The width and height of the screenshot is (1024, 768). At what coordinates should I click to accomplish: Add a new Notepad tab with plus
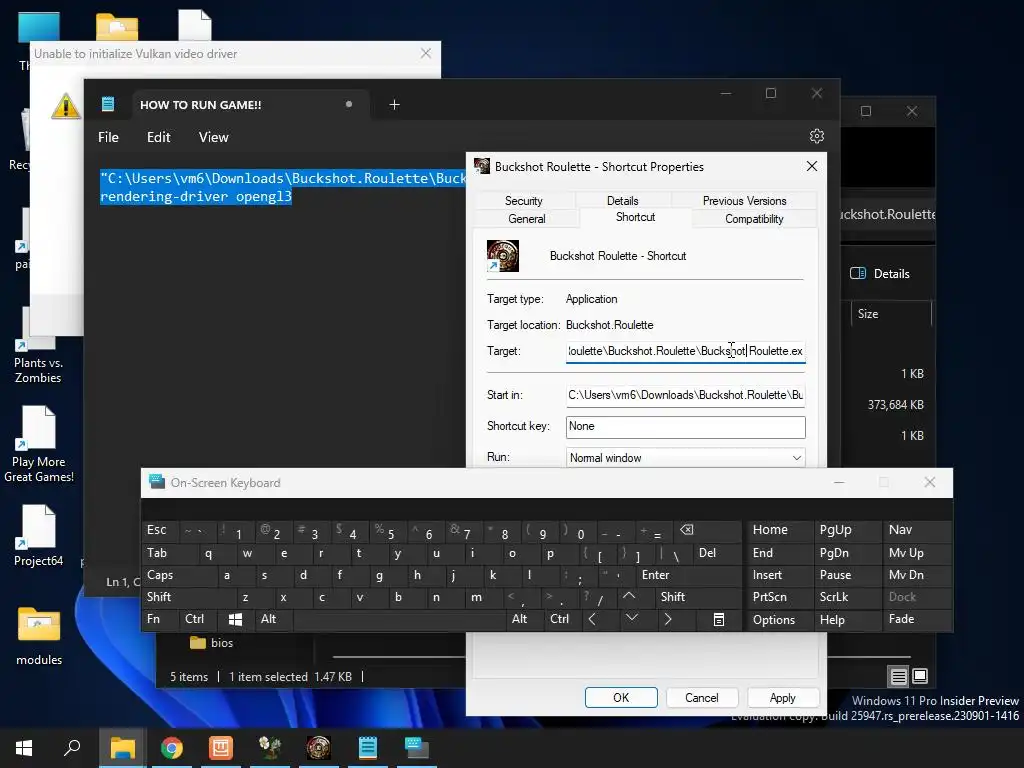tap(394, 104)
